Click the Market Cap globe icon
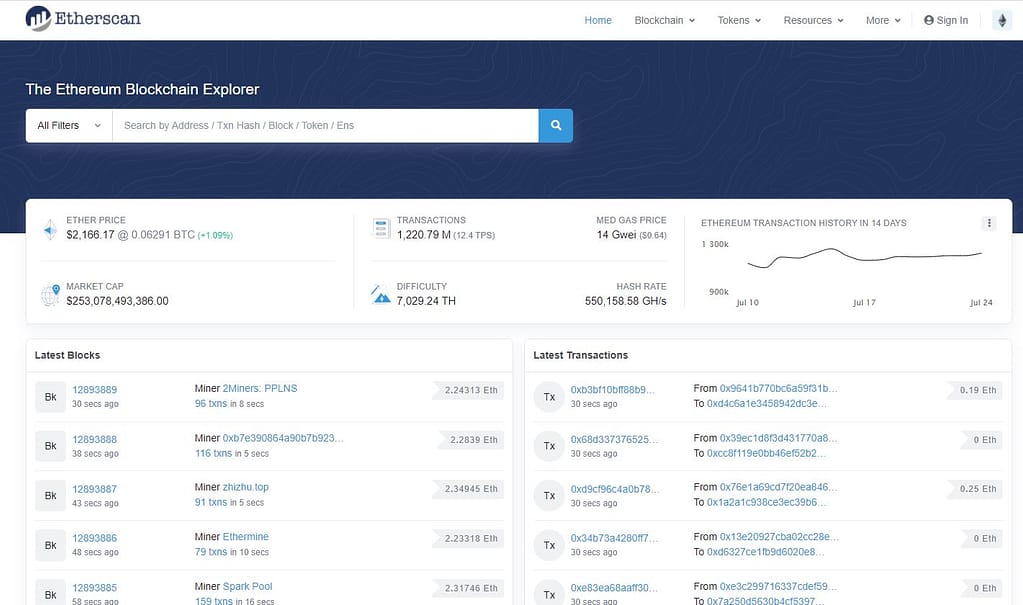The width and height of the screenshot is (1023, 605). [50, 295]
